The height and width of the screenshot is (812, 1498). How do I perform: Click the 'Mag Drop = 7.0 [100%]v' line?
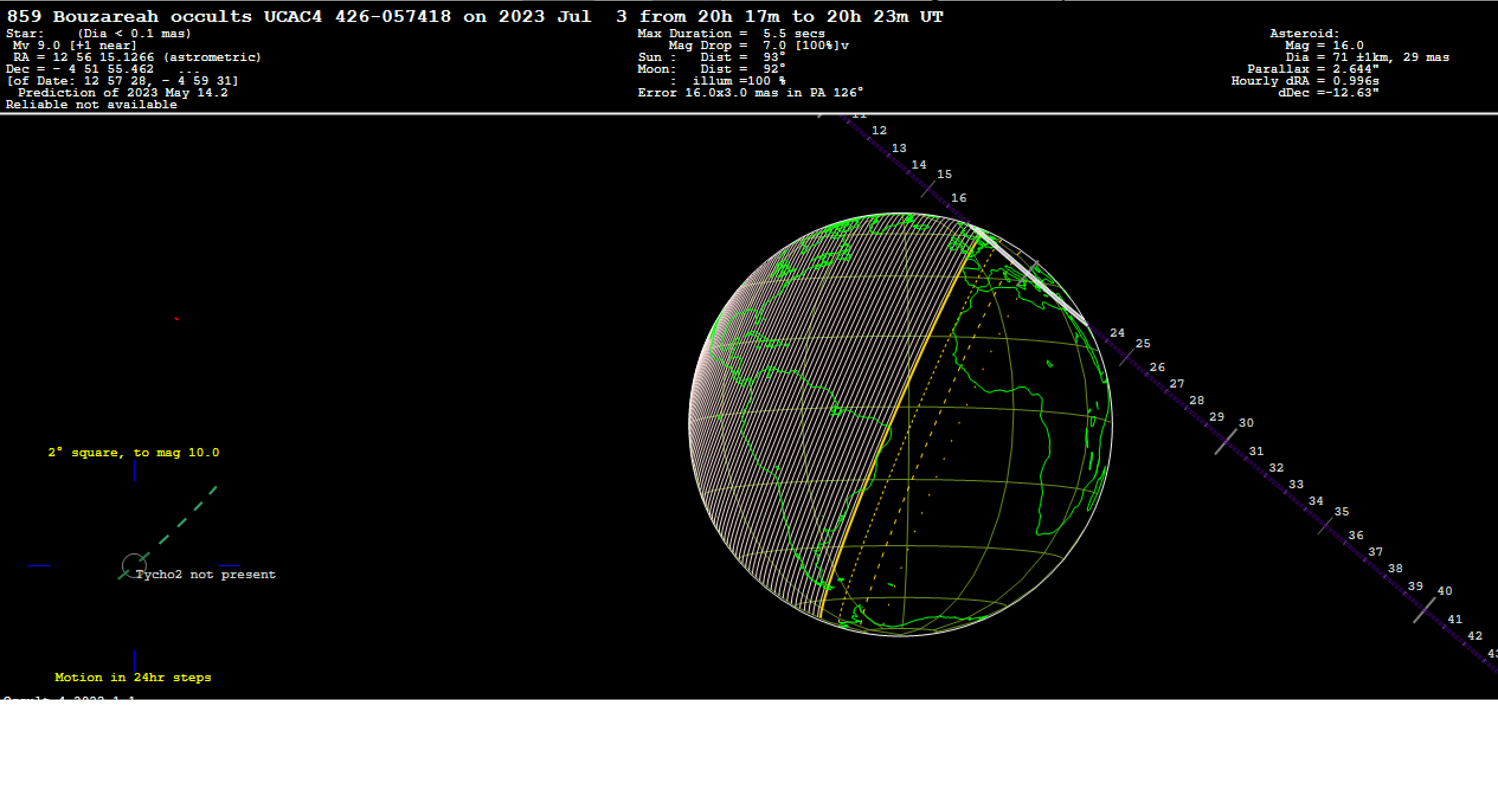coord(758,46)
